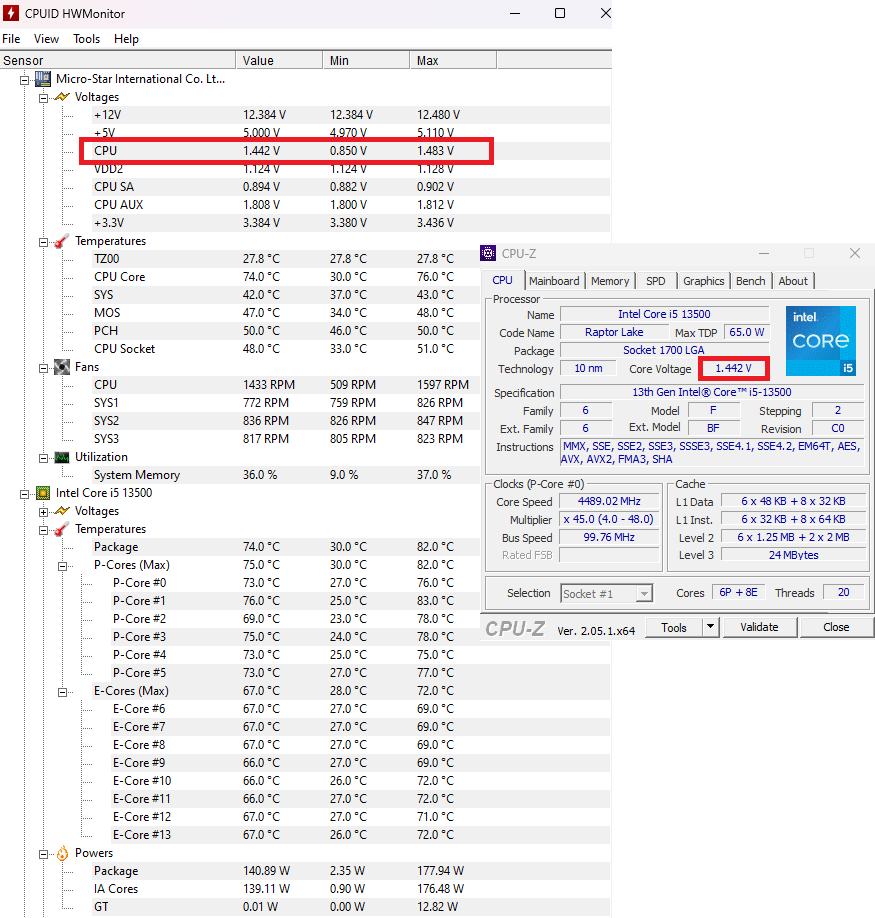Click the Level 3 24 MBytes cache field
The height and width of the screenshot is (918, 875).
pos(793,555)
